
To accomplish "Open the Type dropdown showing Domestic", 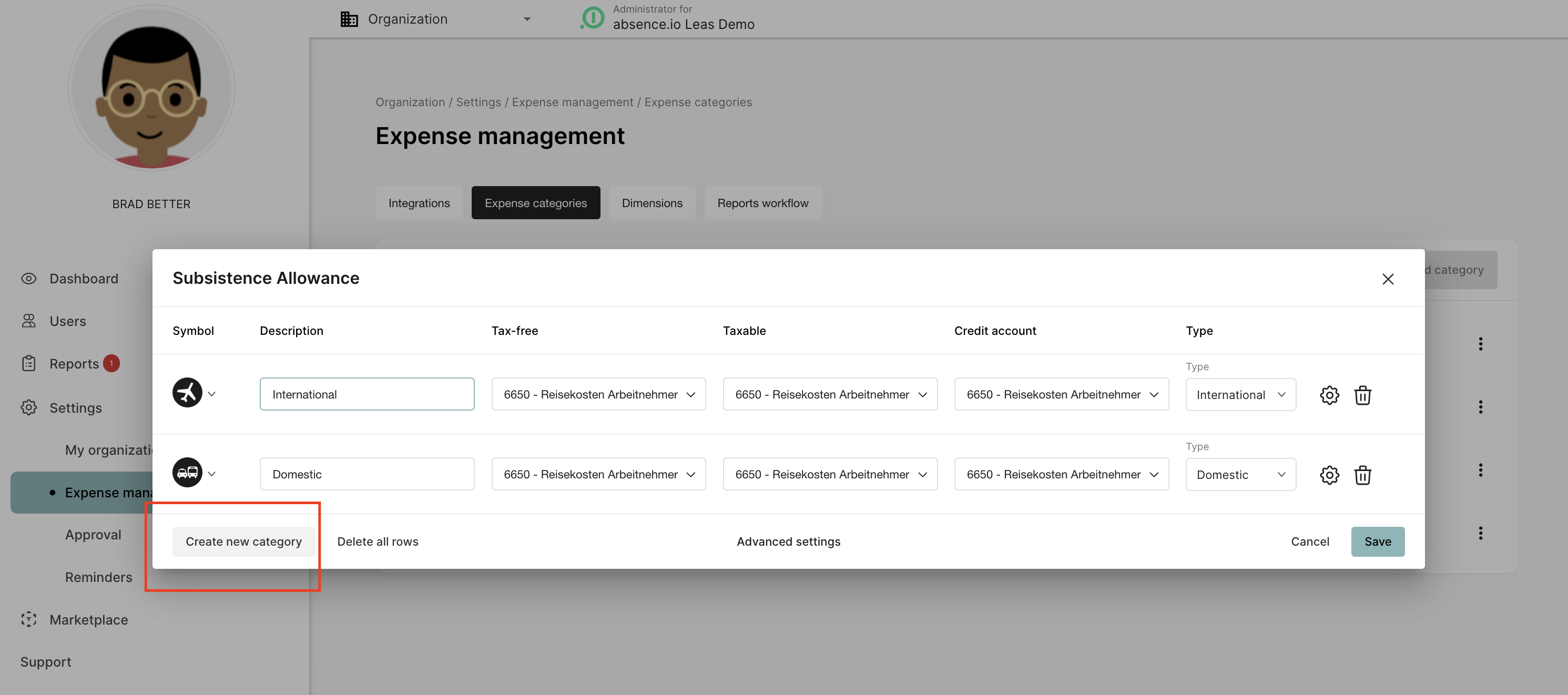I will coord(1240,474).
